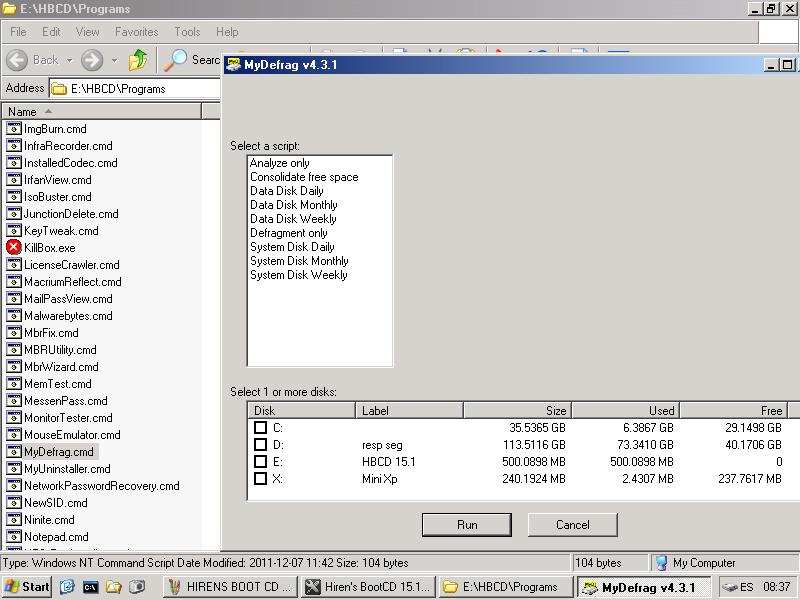Screen dimensions: 800x600
Task: Click ES language indicator in tray
Action: click(x=746, y=587)
